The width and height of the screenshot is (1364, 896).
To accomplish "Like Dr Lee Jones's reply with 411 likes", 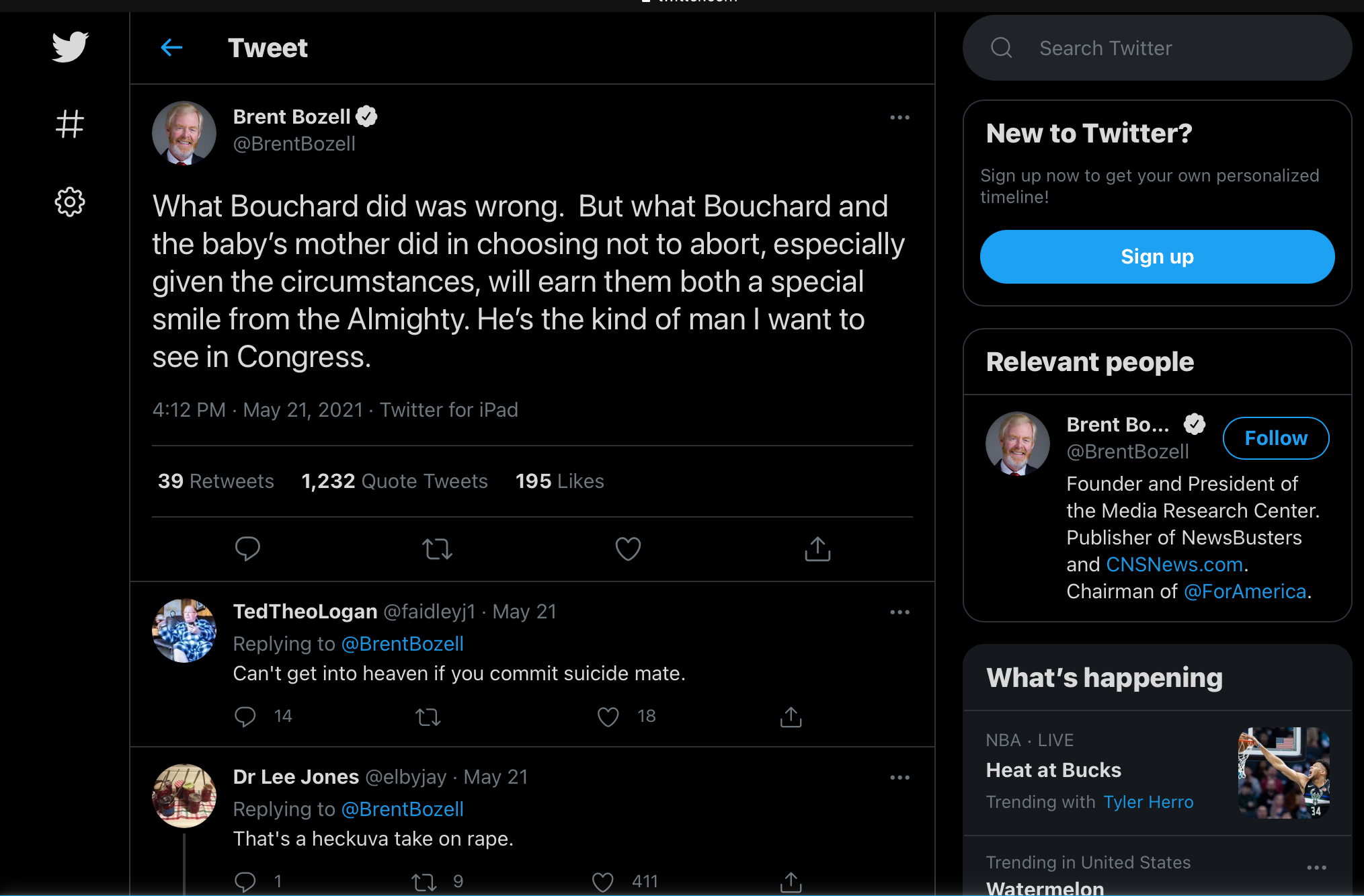I will coord(602,881).
